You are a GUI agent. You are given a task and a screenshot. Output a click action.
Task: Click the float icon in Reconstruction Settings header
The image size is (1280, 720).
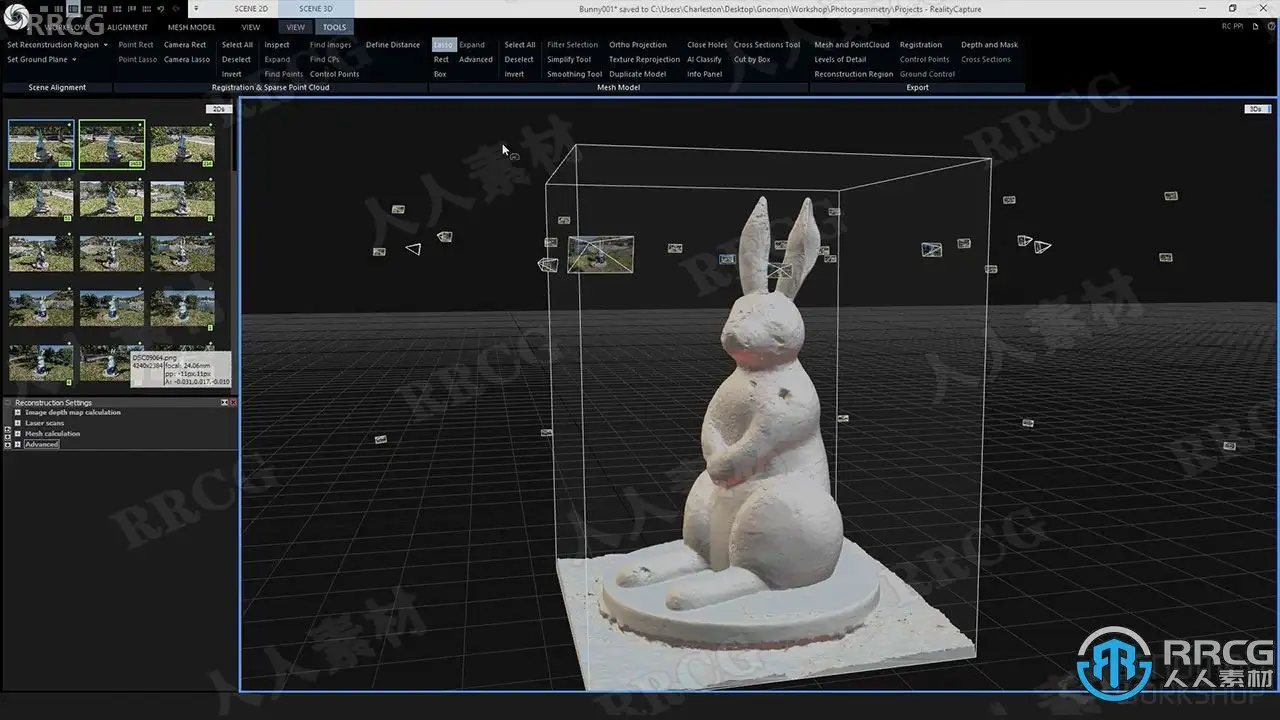[x=224, y=403]
